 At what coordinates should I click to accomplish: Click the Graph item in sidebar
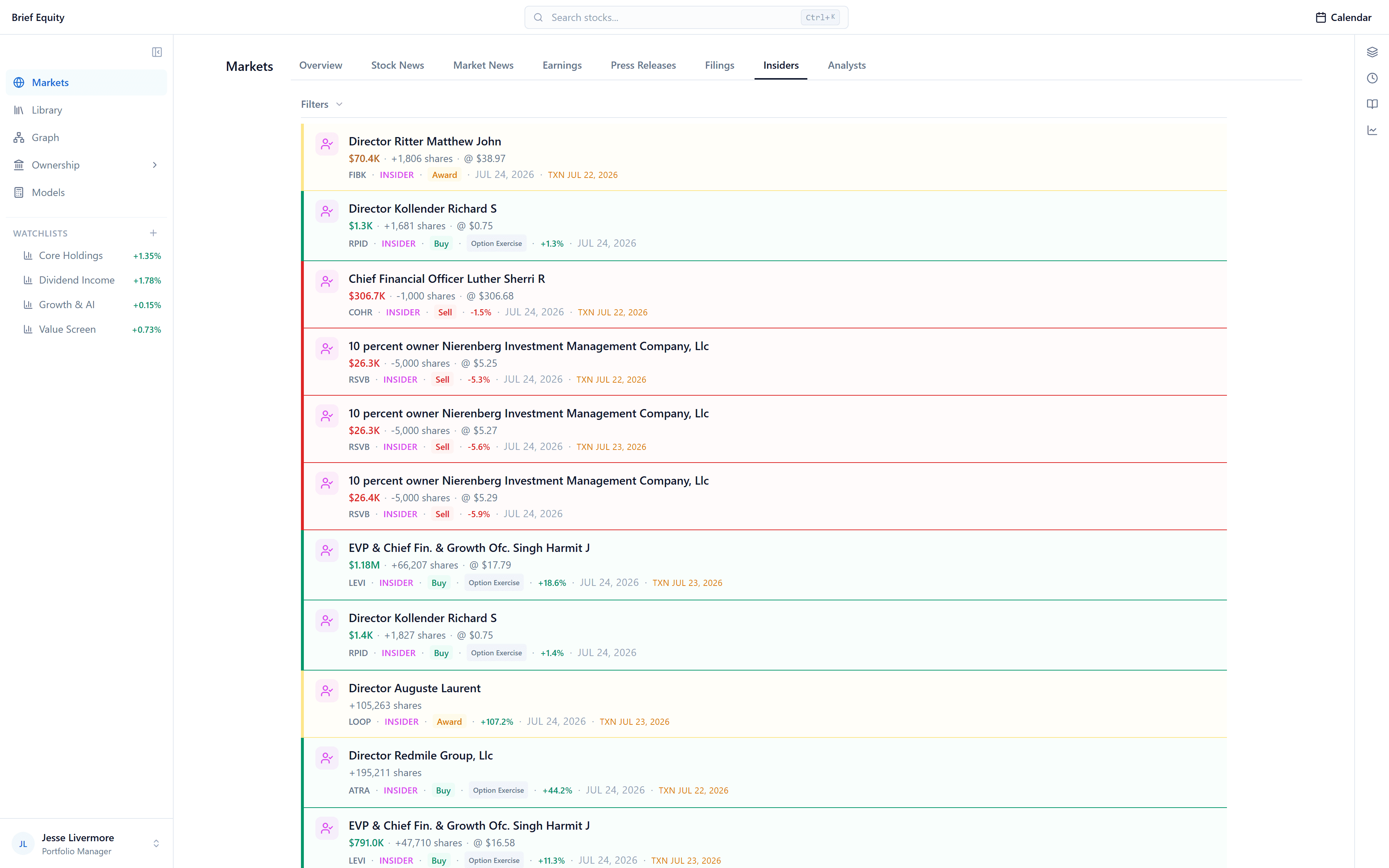tap(86, 138)
